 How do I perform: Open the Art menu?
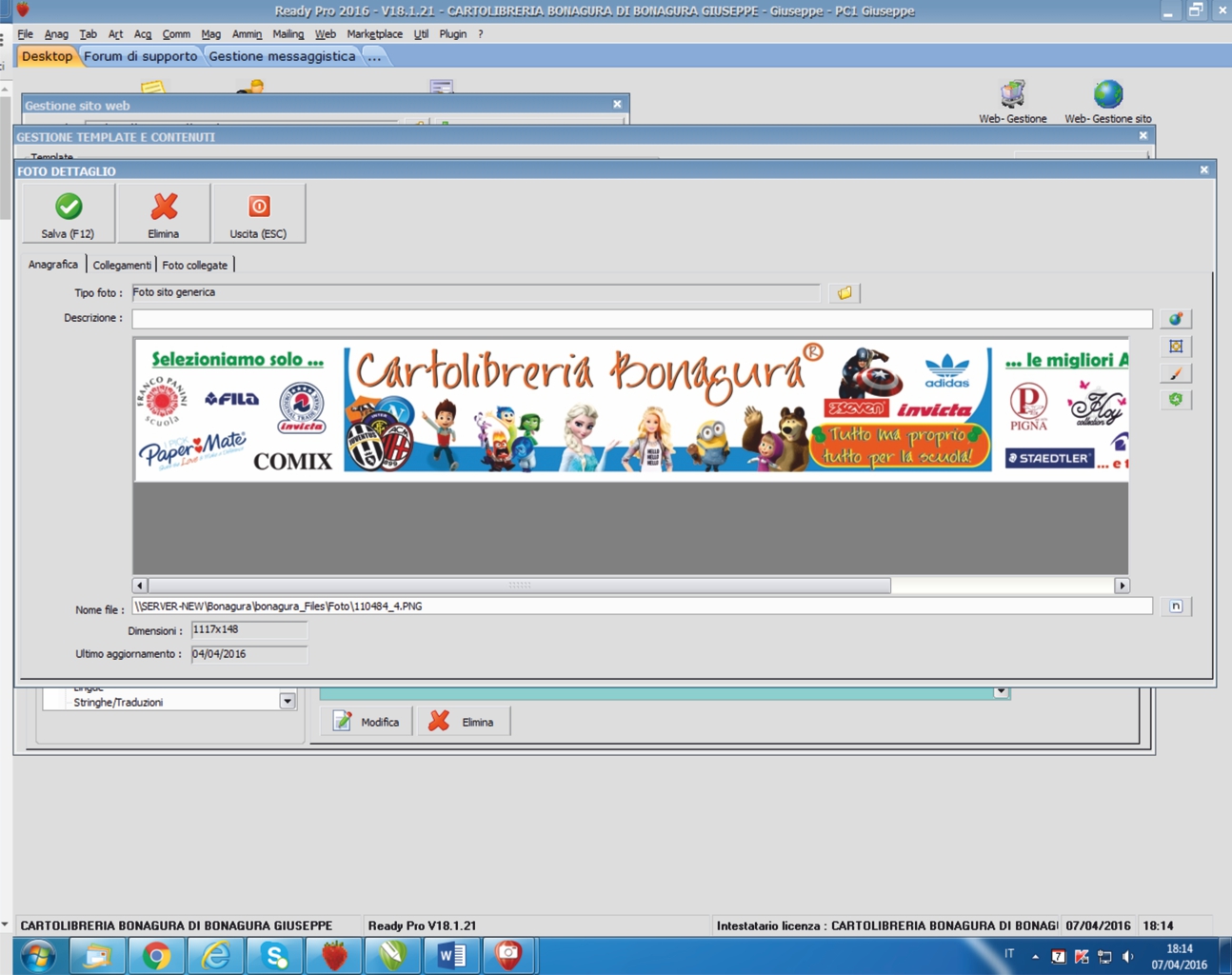tap(115, 34)
